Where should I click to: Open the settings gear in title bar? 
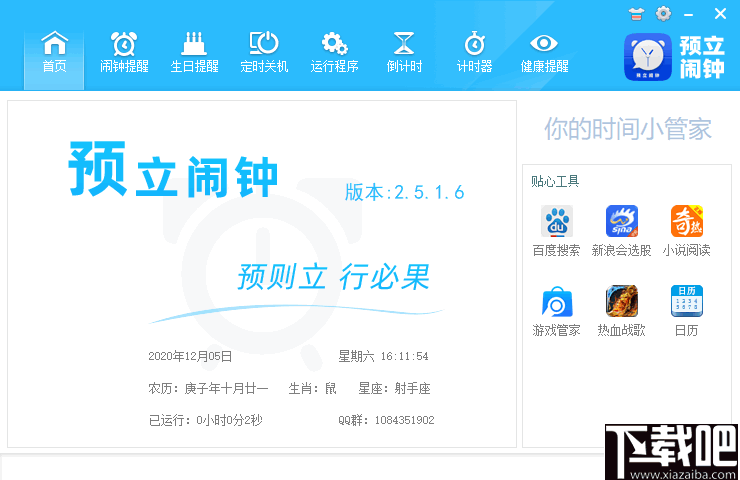[664, 13]
